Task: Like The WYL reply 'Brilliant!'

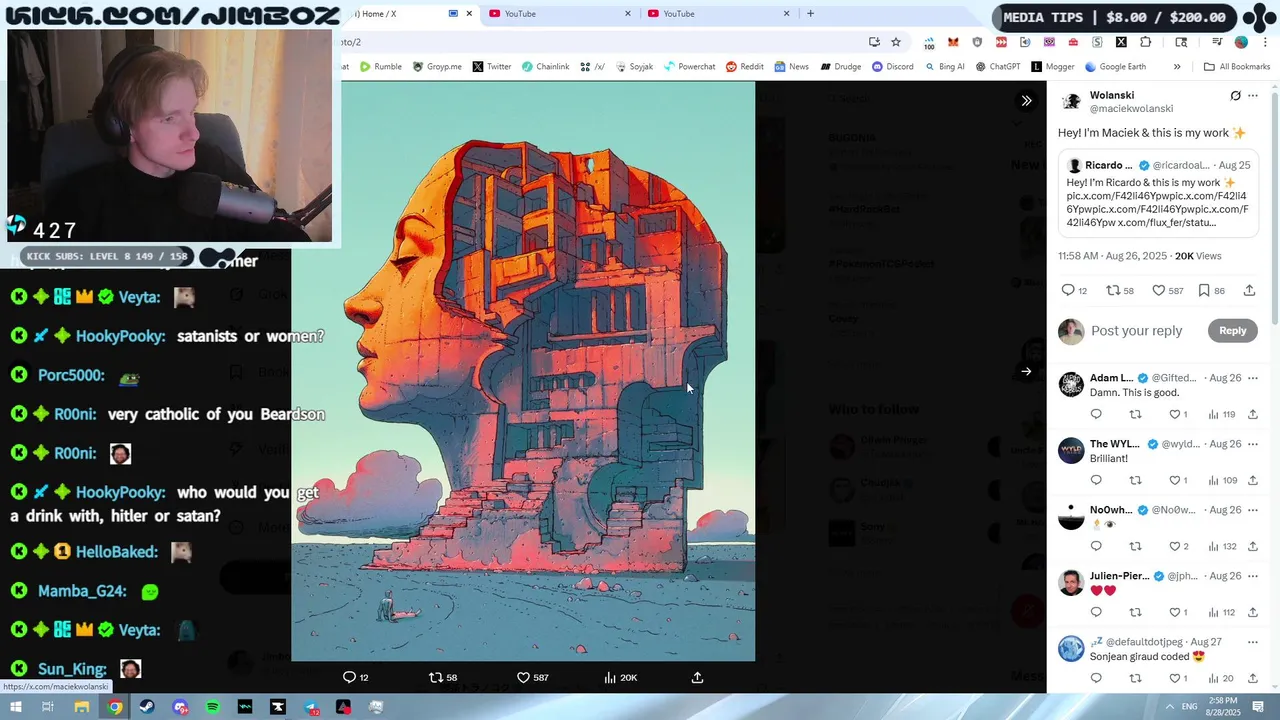Action: coord(1178,480)
